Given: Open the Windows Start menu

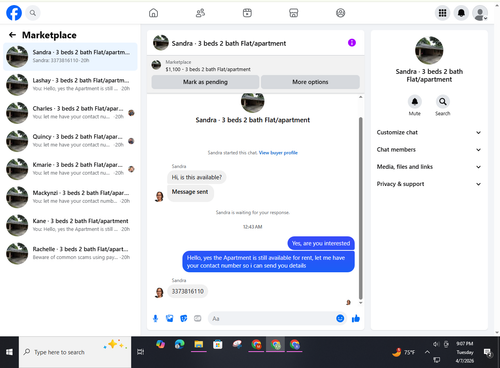Looking at the screenshot, I should (9, 352).
